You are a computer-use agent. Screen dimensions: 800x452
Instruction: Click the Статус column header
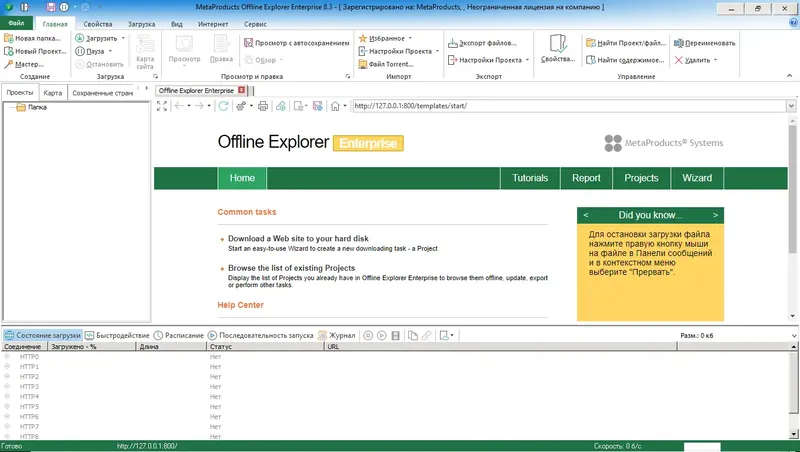[x=265, y=346]
